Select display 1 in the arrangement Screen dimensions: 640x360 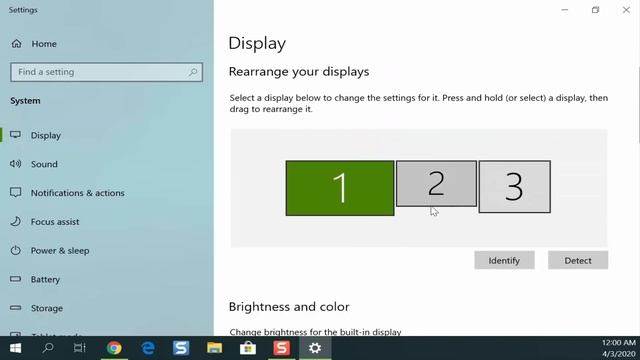tap(340, 188)
